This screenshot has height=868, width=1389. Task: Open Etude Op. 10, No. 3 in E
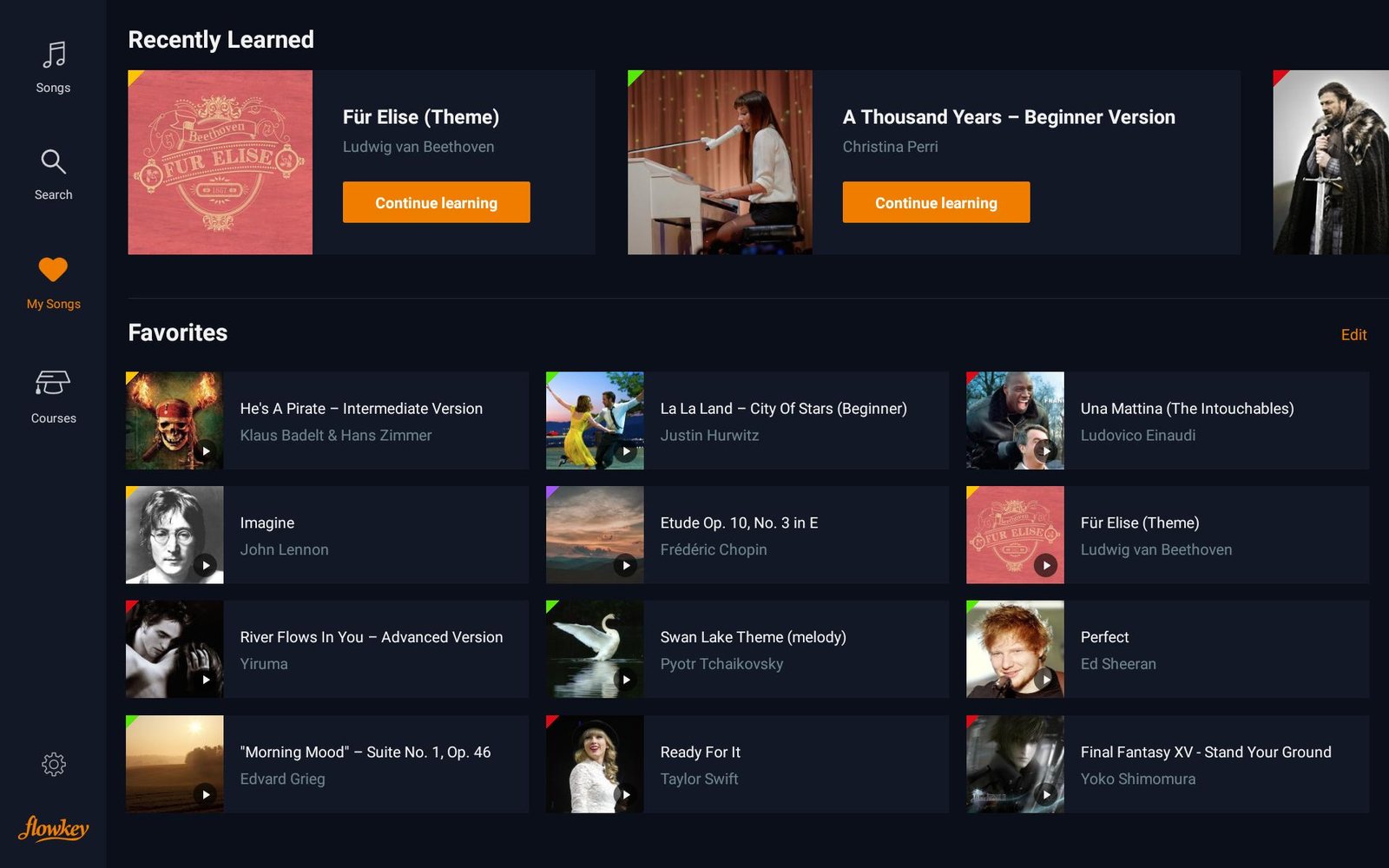pos(739,523)
